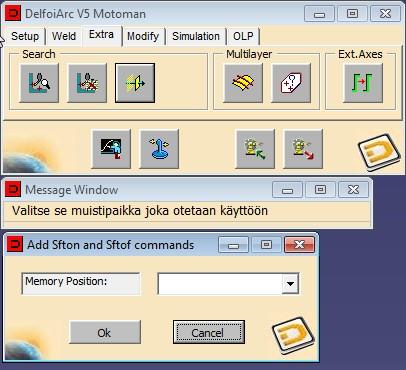Viewport: 406px width, 370px height.
Task: Click the Message Window title bar red icon
Action: (13, 190)
